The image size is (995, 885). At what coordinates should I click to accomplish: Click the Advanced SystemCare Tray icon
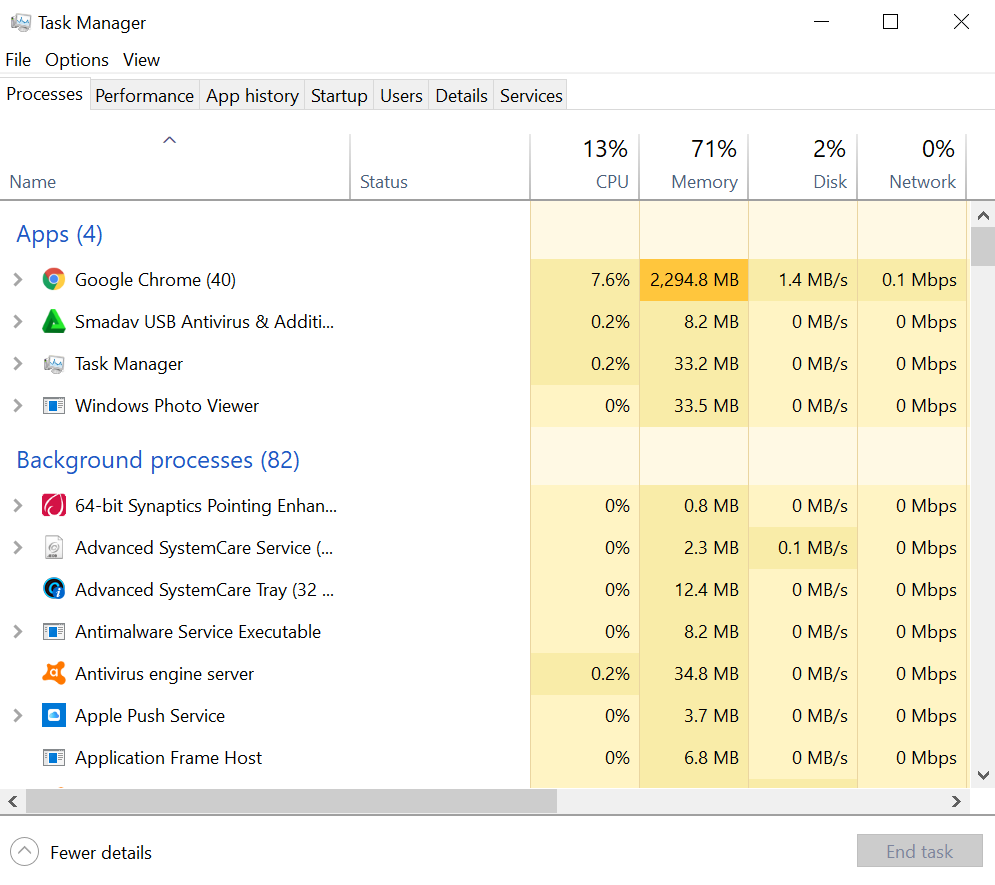tap(54, 589)
